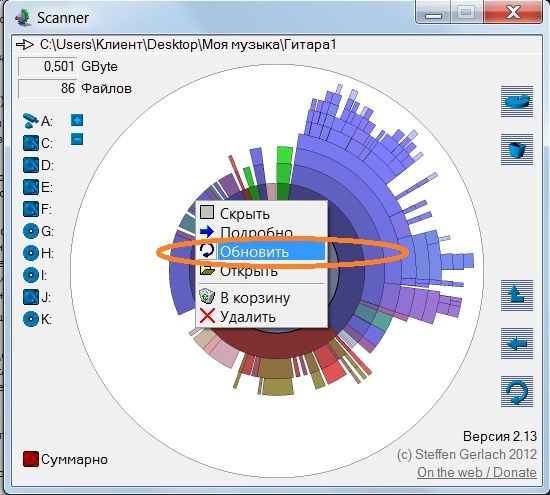Select optical drive G: icon
Screen dimensions: 550x495
coord(31,231)
